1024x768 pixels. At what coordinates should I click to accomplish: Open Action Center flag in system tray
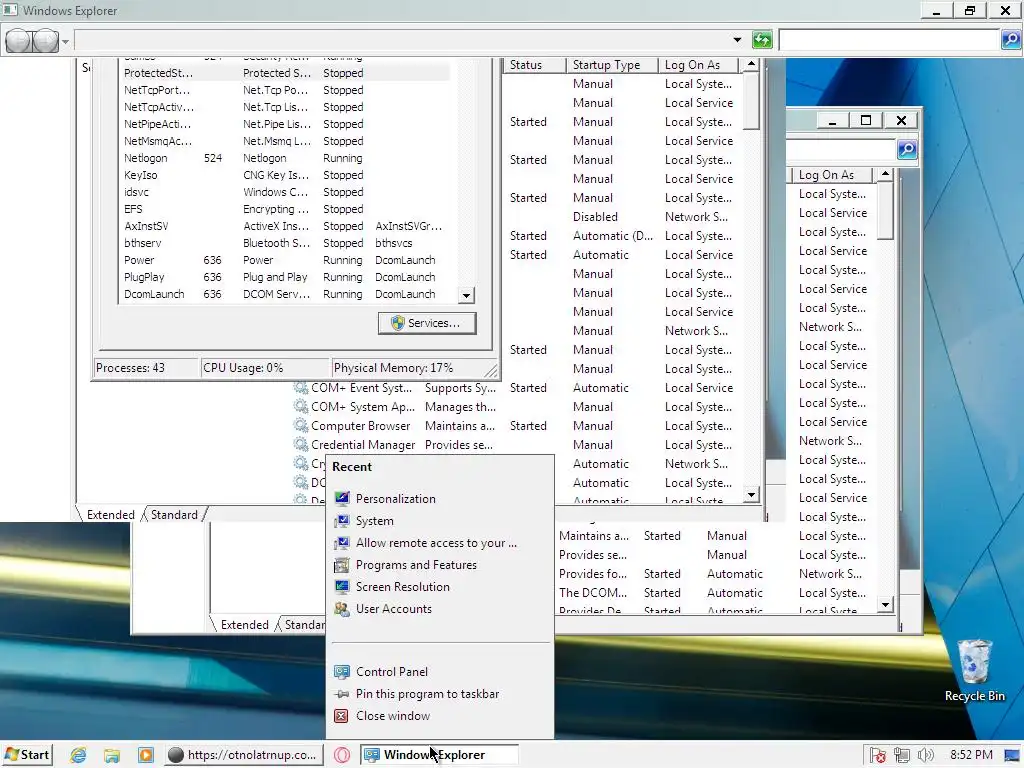pyautogui.click(x=878, y=756)
